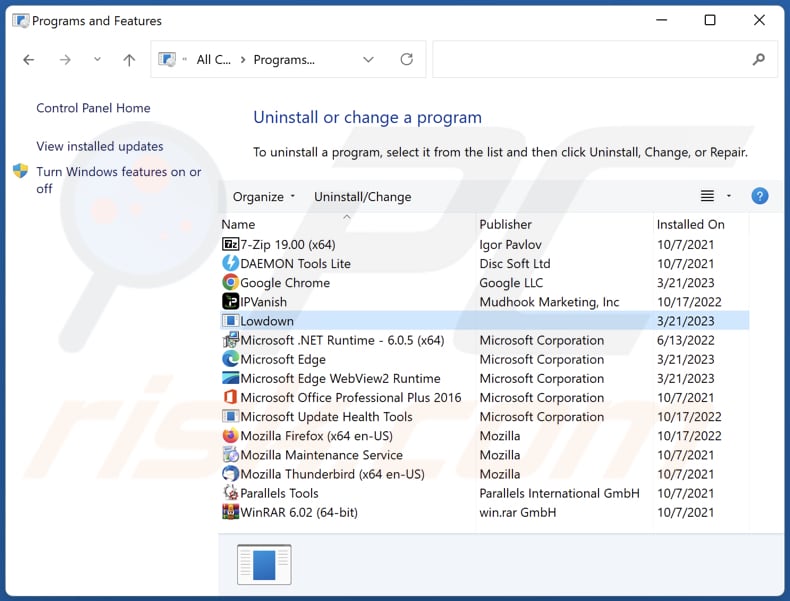Click Uninstall/Change in the toolbar
The height and width of the screenshot is (601, 790).
(x=363, y=196)
